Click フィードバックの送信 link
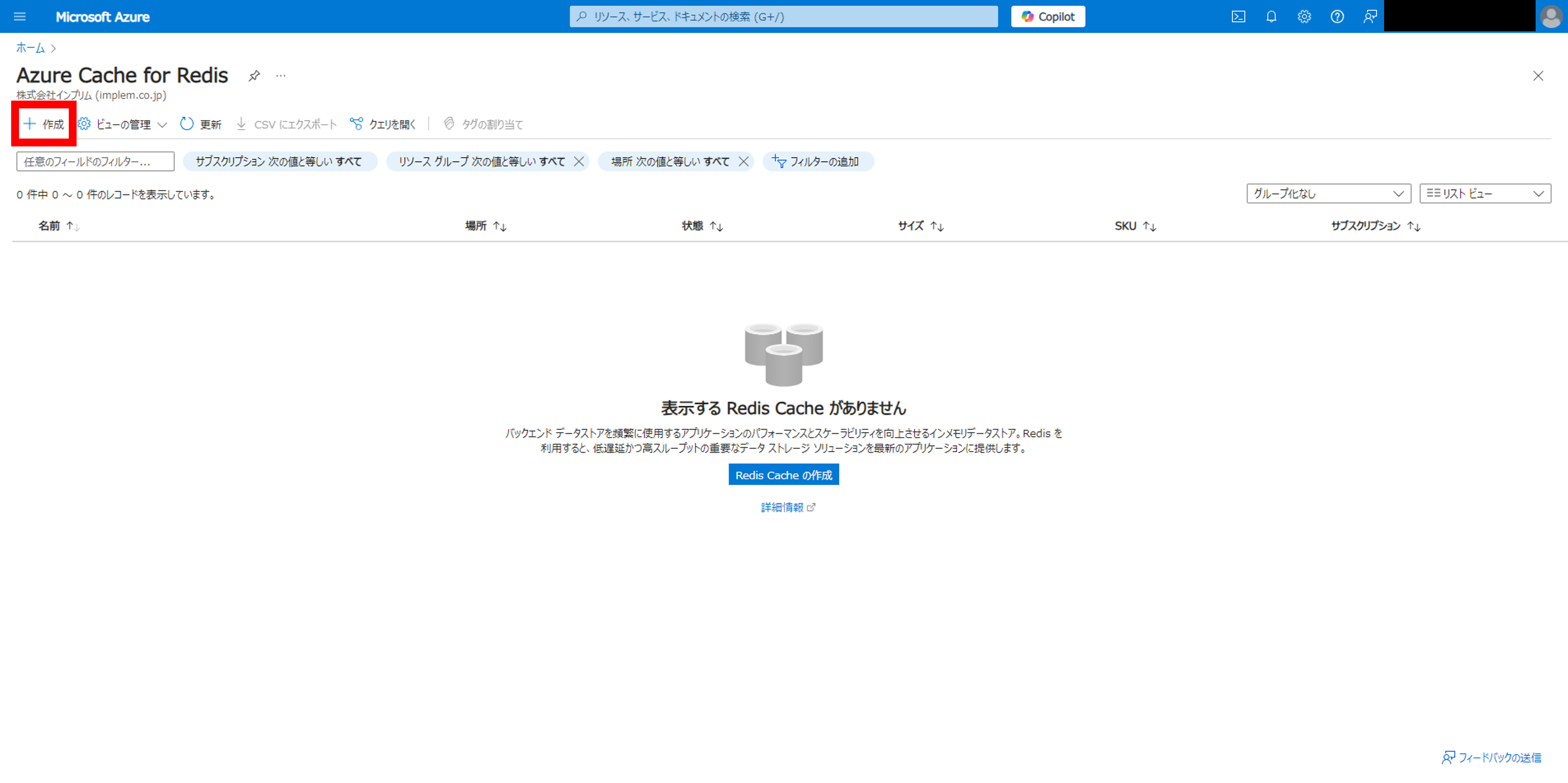 pyautogui.click(x=1491, y=757)
